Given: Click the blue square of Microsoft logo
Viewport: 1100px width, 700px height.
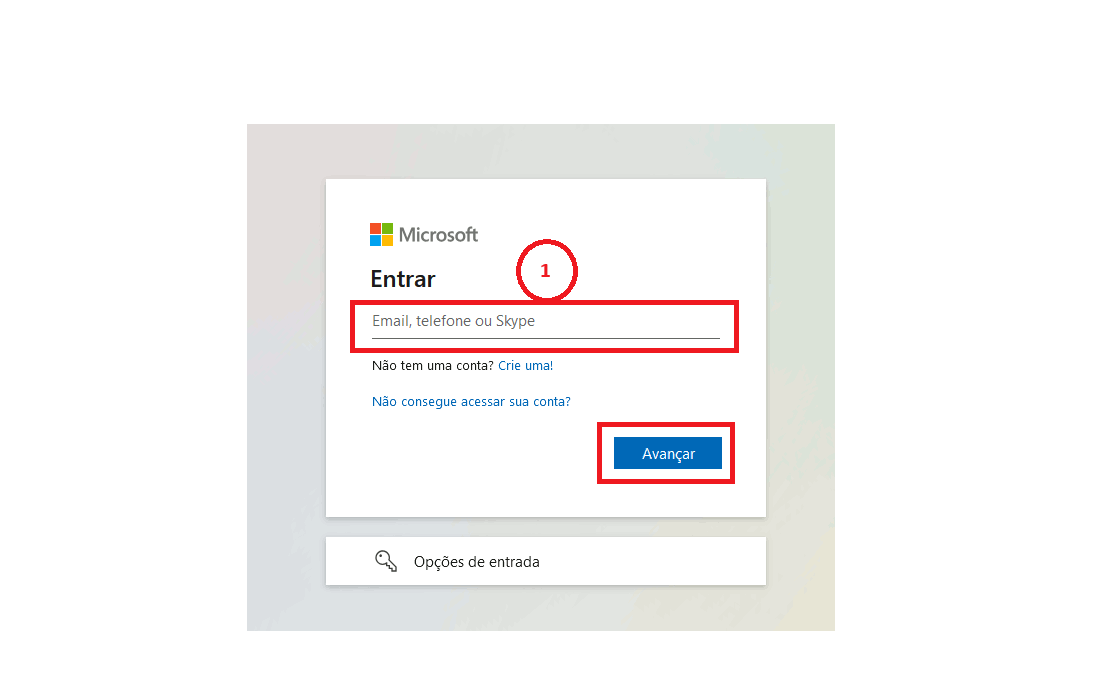Looking at the screenshot, I should [x=375, y=241].
